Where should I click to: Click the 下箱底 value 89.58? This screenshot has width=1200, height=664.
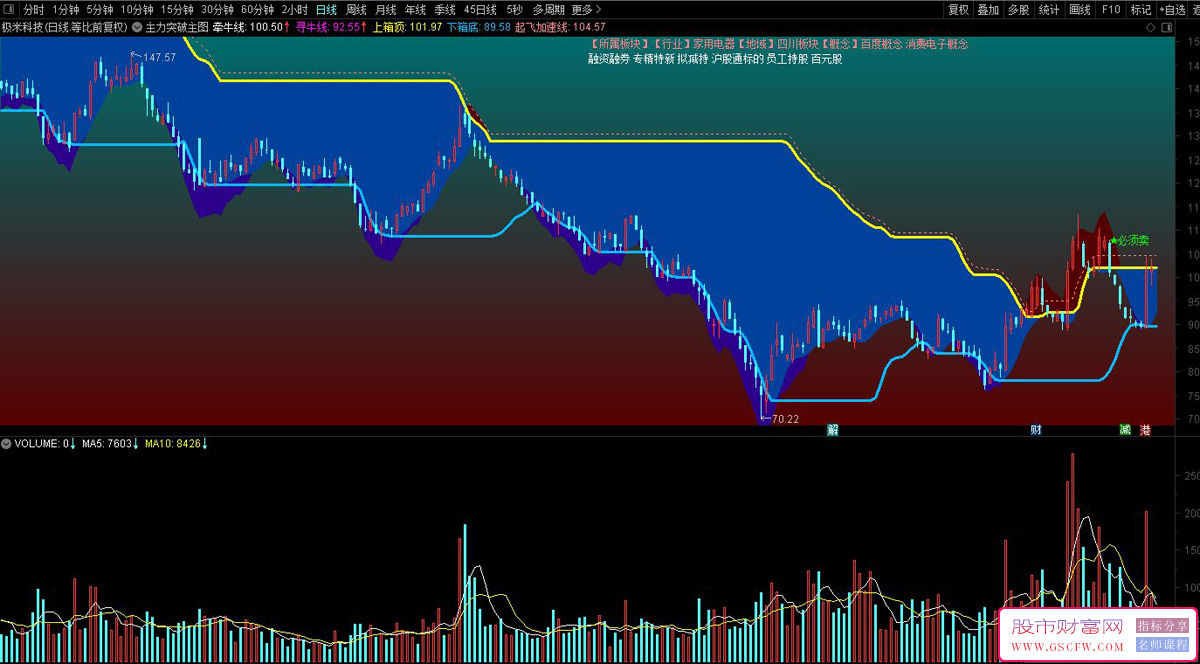(x=497, y=28)
